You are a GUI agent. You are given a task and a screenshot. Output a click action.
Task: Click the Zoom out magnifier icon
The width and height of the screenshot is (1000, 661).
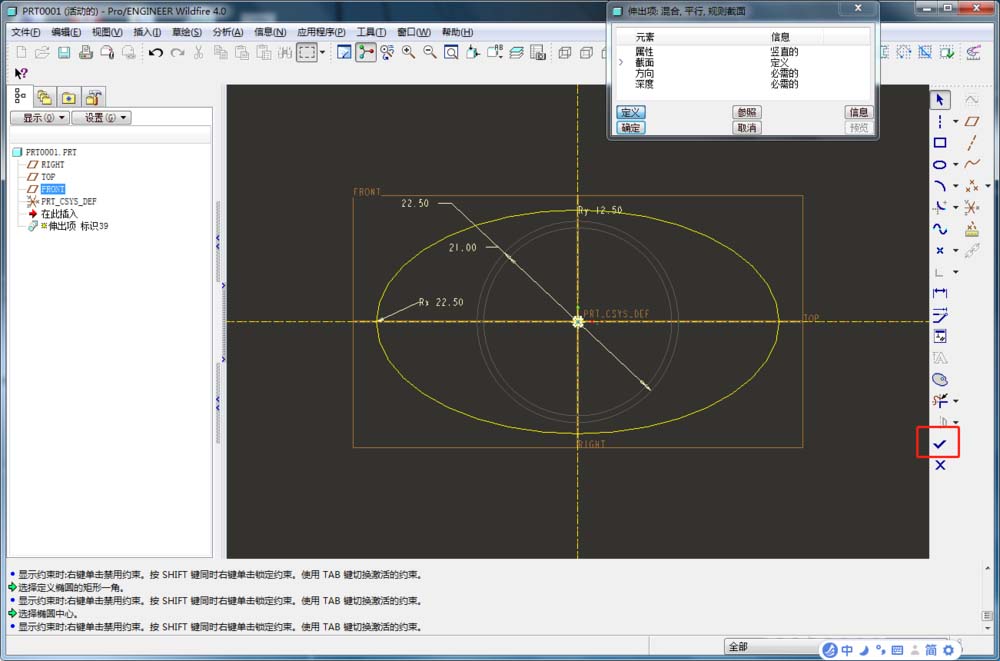430,52
